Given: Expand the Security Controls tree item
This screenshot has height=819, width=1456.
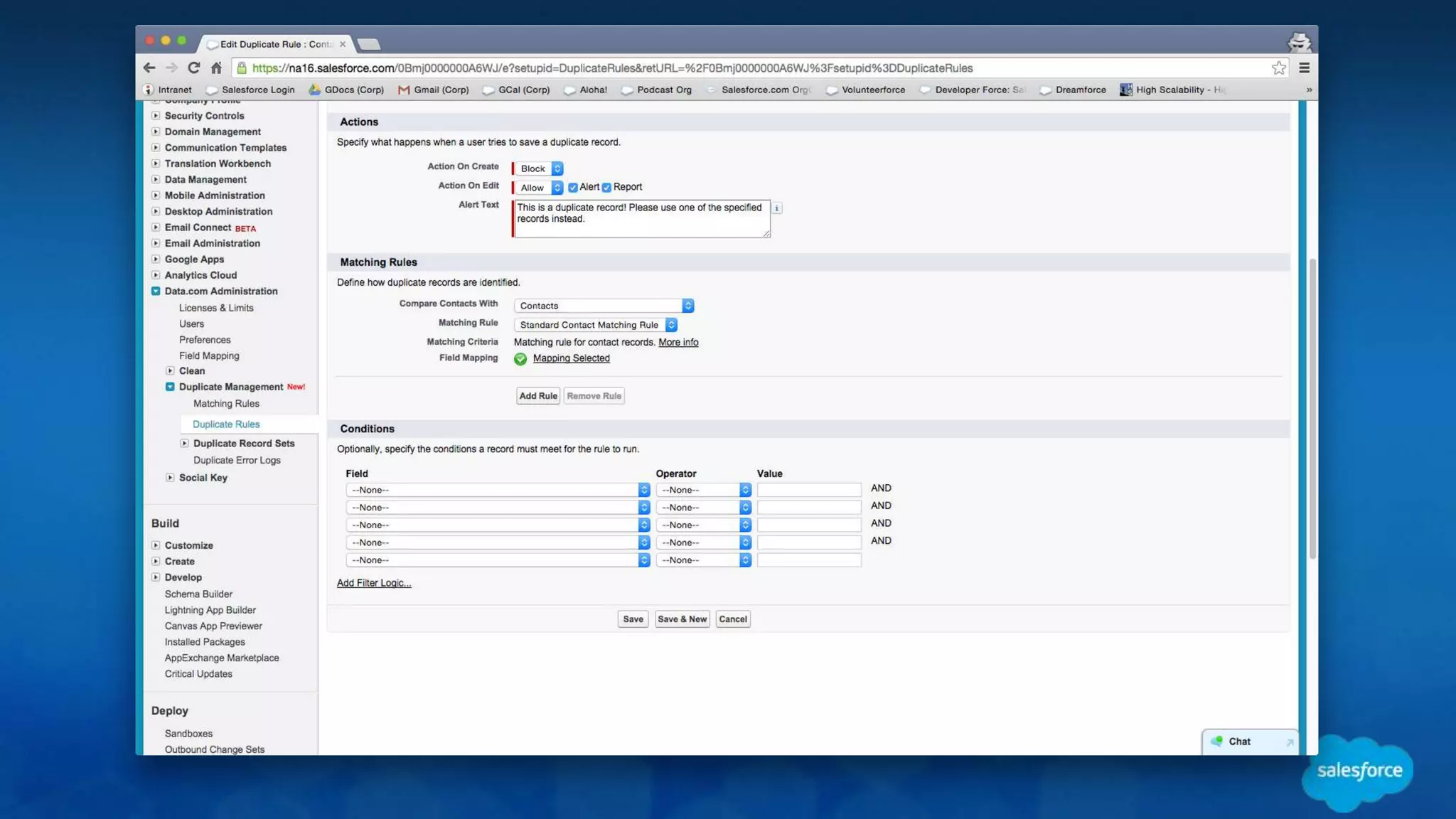Looking at the screenshot, I should [x=156, y=115].
